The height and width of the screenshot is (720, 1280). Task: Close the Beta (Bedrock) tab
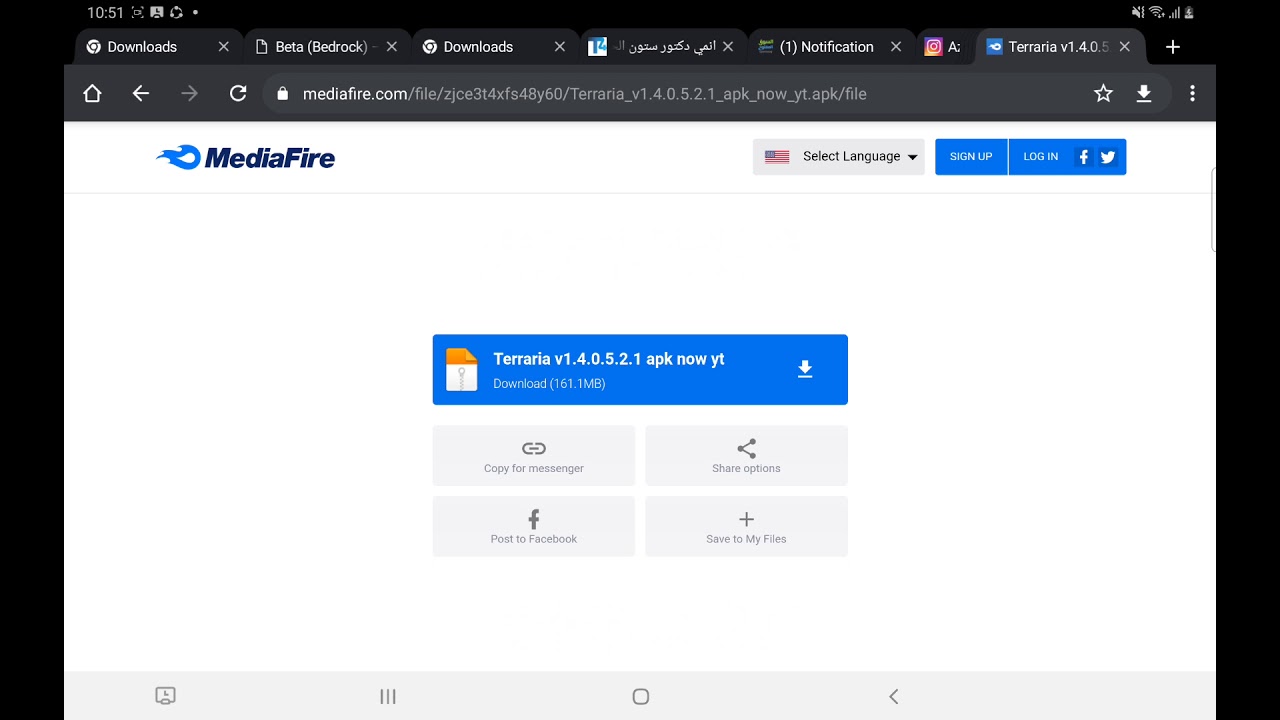391,47
